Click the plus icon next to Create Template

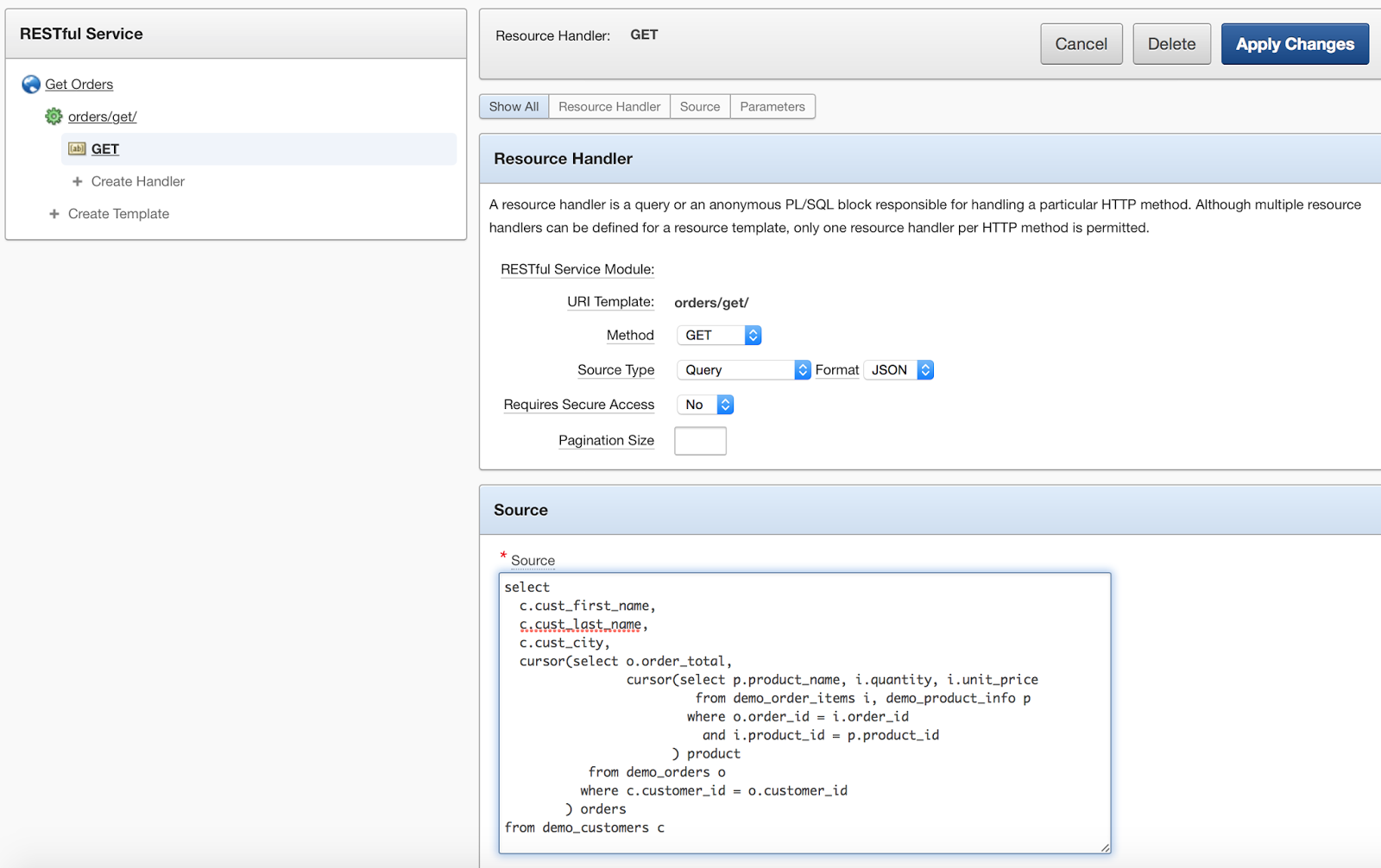pos(54,213)
